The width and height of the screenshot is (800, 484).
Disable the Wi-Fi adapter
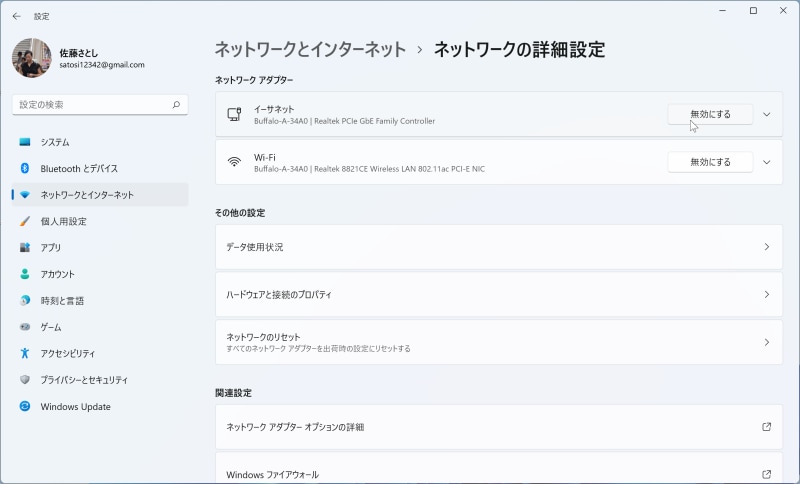tap(709, 162)
